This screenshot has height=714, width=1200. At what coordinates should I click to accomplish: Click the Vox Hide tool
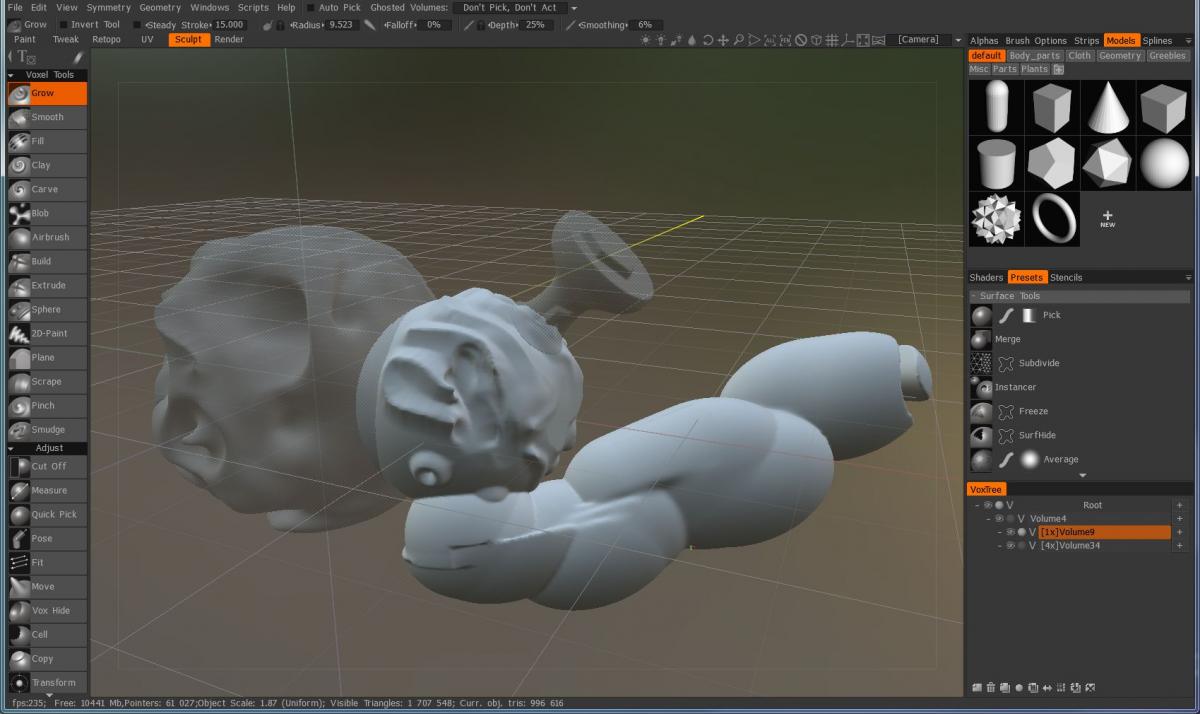tap(51, 610)
